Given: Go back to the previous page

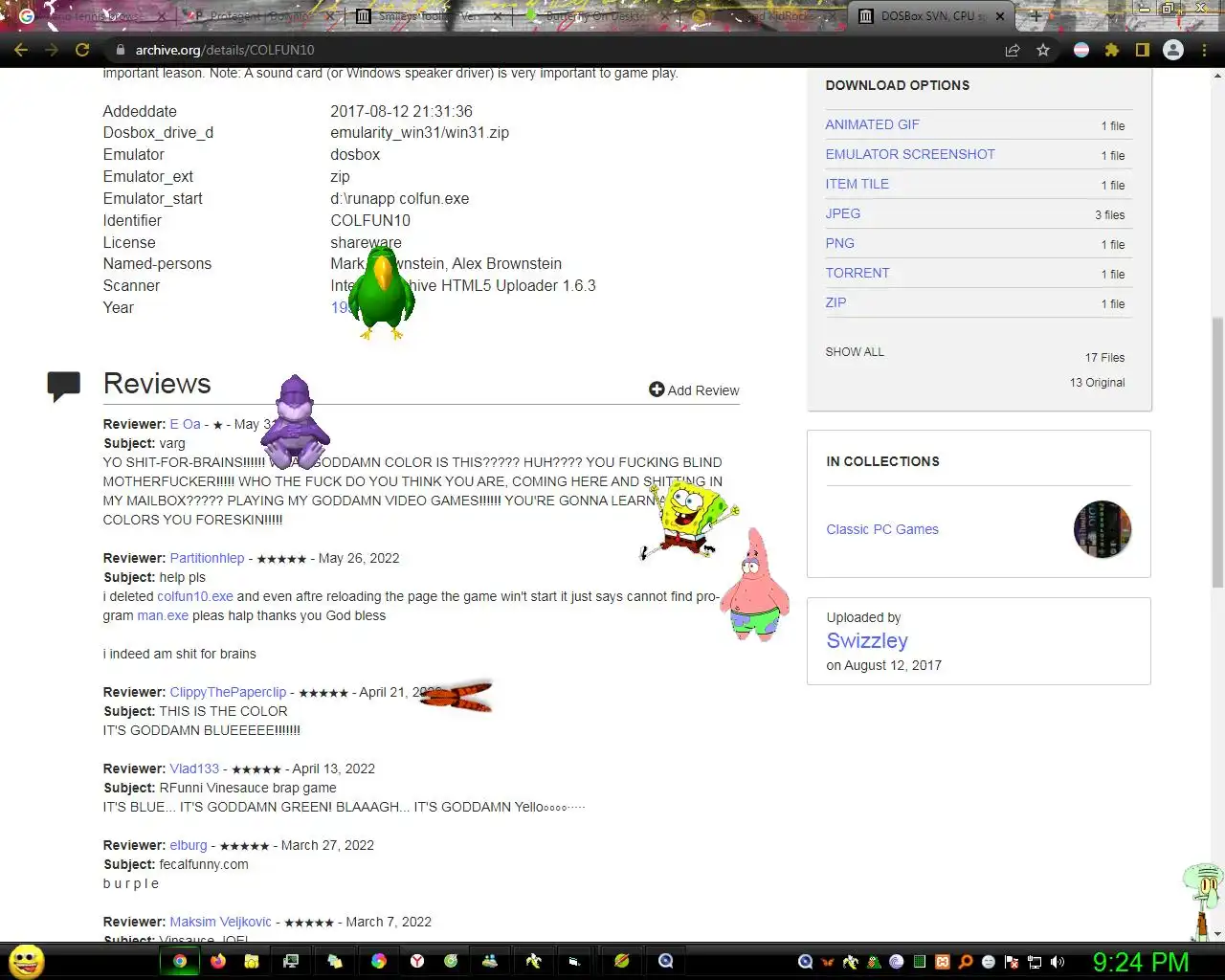Looking at the screenshot, I should click(x=21, y=50).
